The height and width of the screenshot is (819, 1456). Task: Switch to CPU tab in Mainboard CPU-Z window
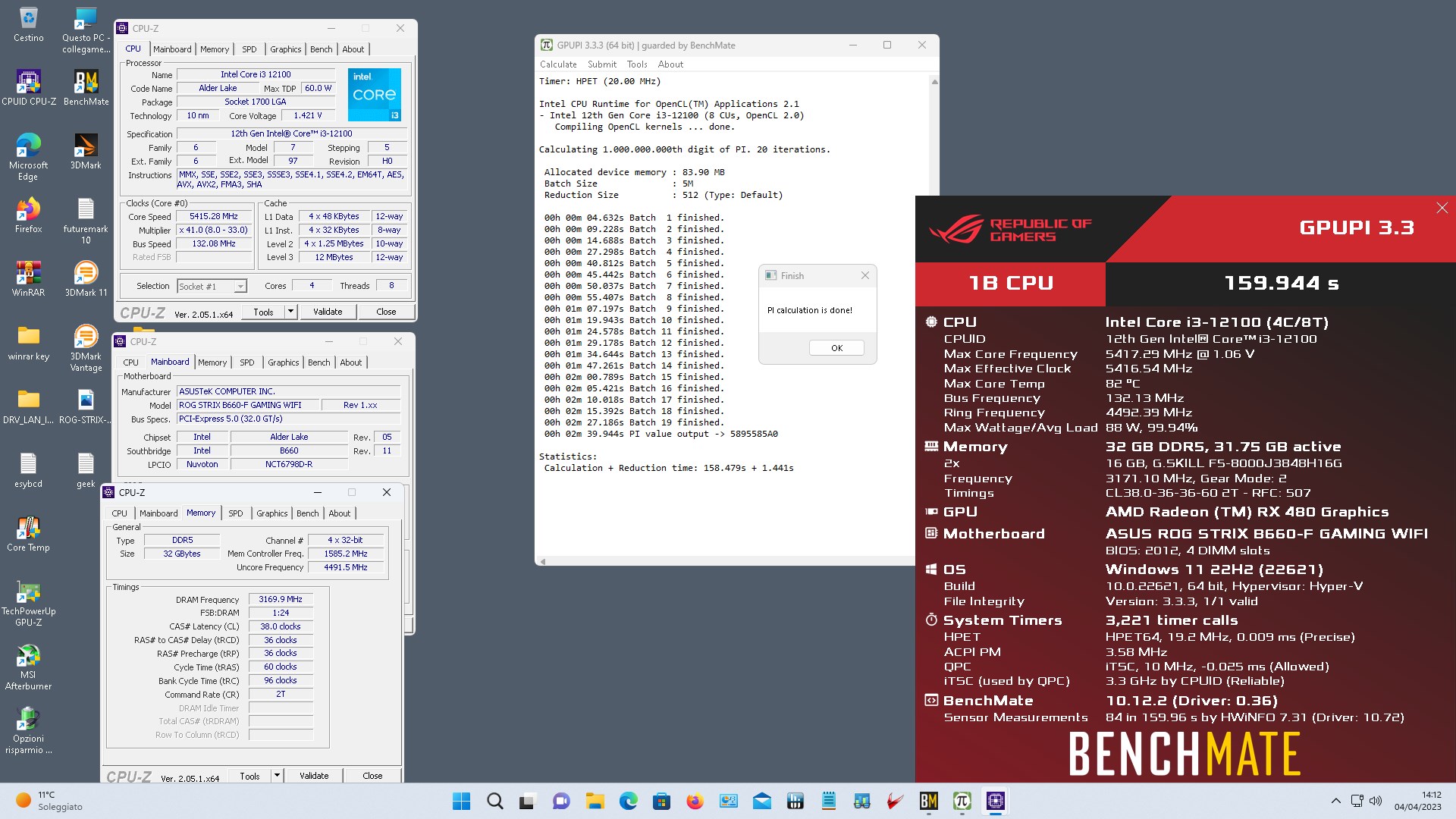pos(131,362)
